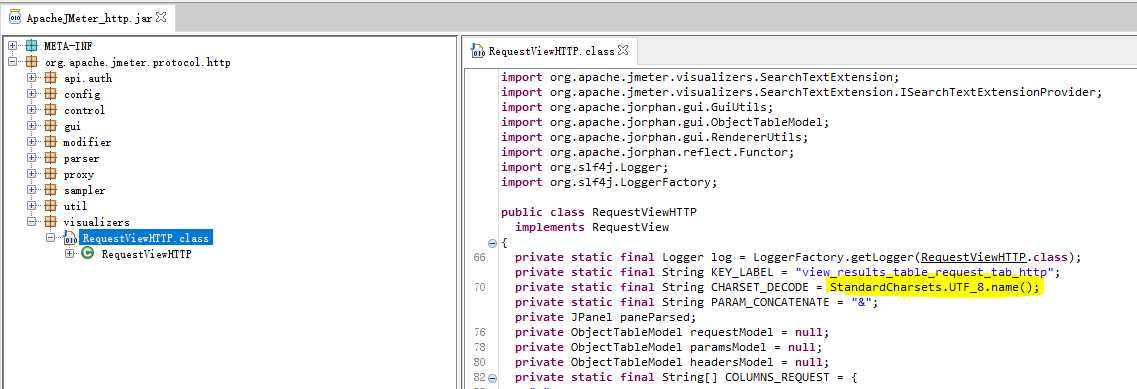The height and width of the screenshot is (389, 1137).
Task: Expand the util package node
Action: coord(31,205)
